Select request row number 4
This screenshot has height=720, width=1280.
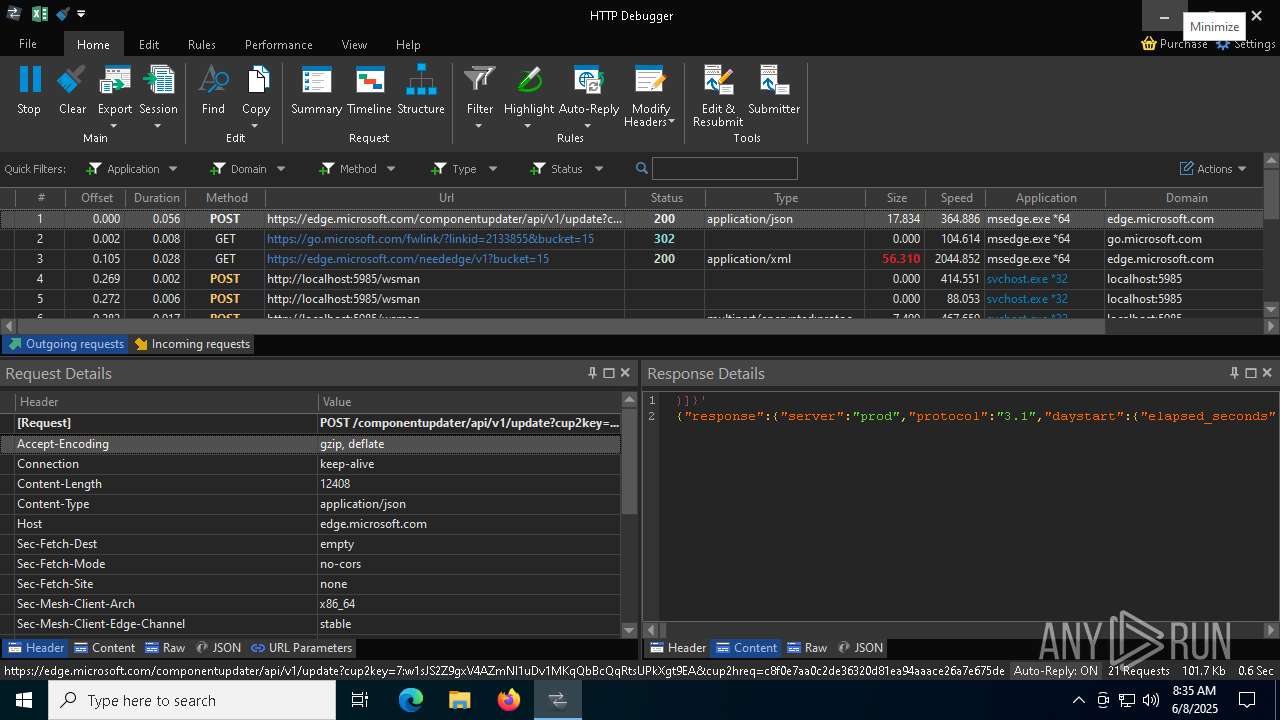click(x=632, y=279)
